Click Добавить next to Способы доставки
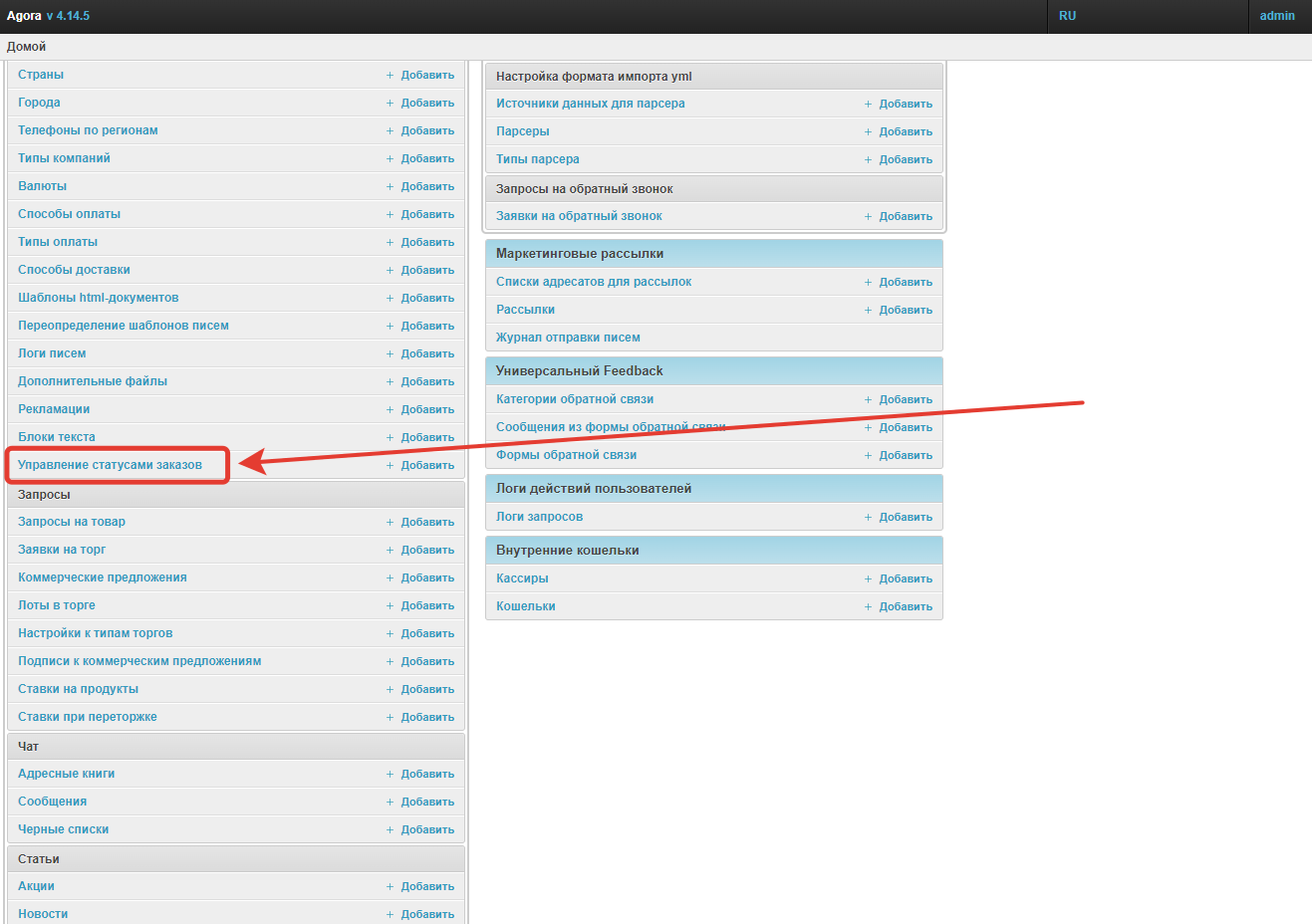This screenshot has height=924, width=1312. (427, 270)
